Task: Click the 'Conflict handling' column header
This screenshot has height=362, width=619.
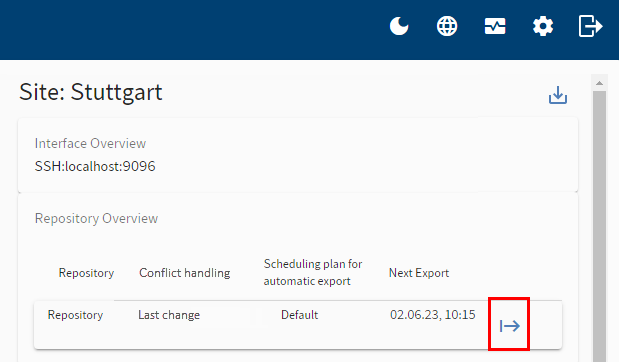Action: click(x=185, y=273)
